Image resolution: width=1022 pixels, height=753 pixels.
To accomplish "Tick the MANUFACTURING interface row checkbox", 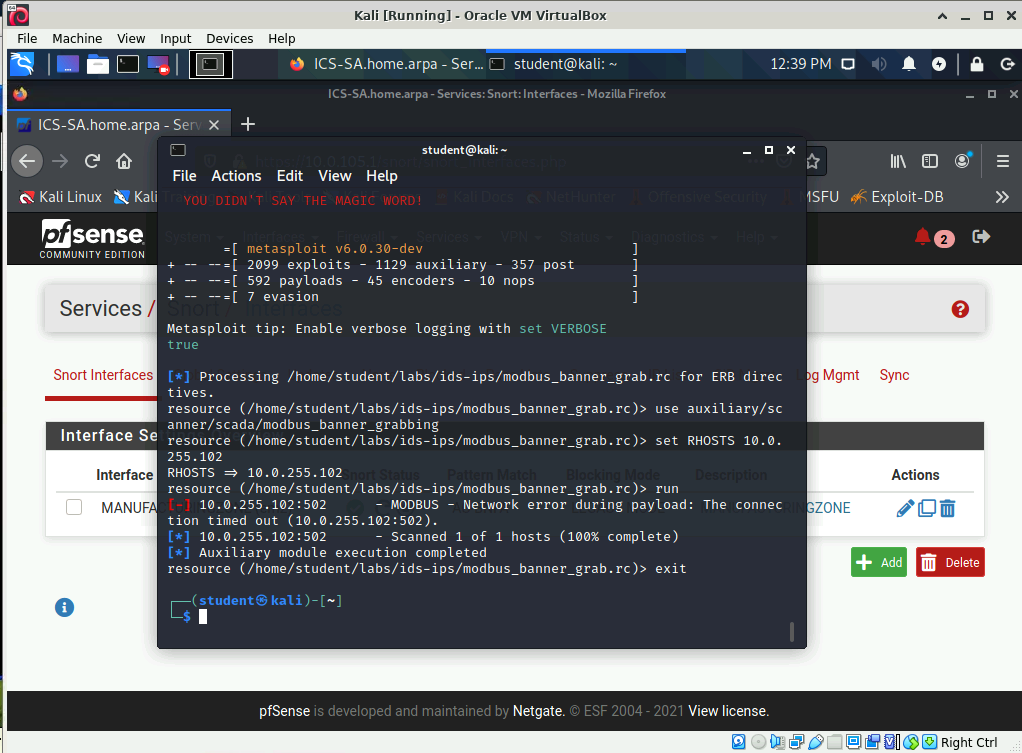I will point(74,507).
